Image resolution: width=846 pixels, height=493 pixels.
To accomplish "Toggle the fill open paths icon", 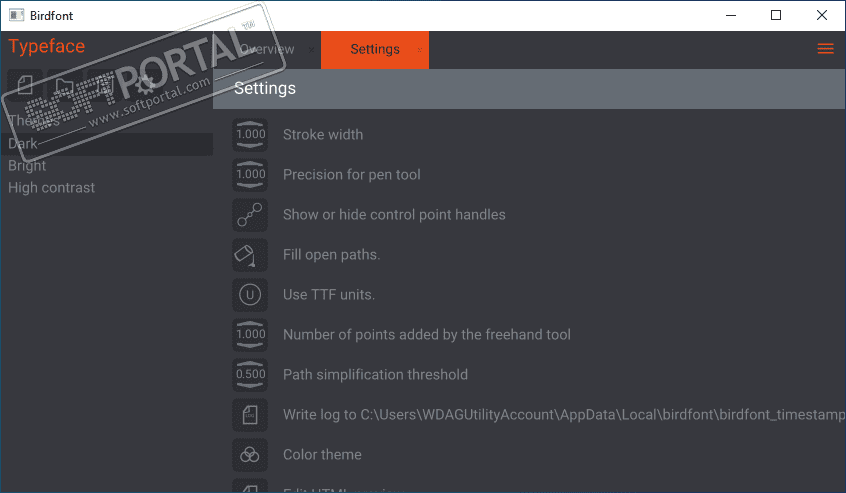I will 250,254.
